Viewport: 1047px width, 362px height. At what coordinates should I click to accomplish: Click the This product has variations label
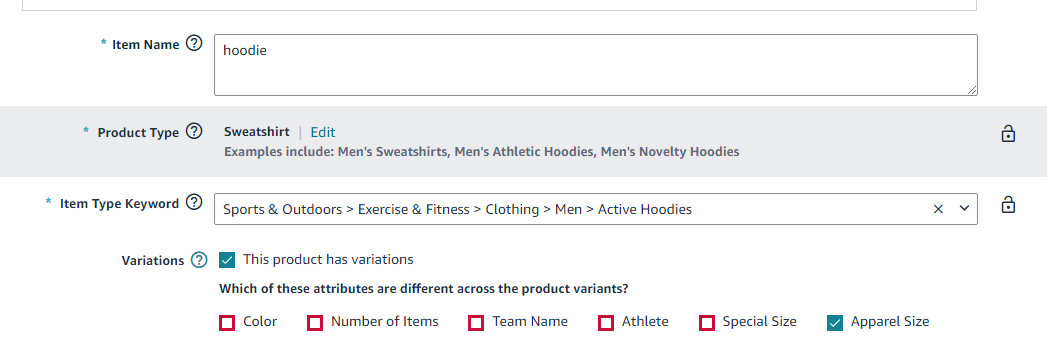point(328,259)
